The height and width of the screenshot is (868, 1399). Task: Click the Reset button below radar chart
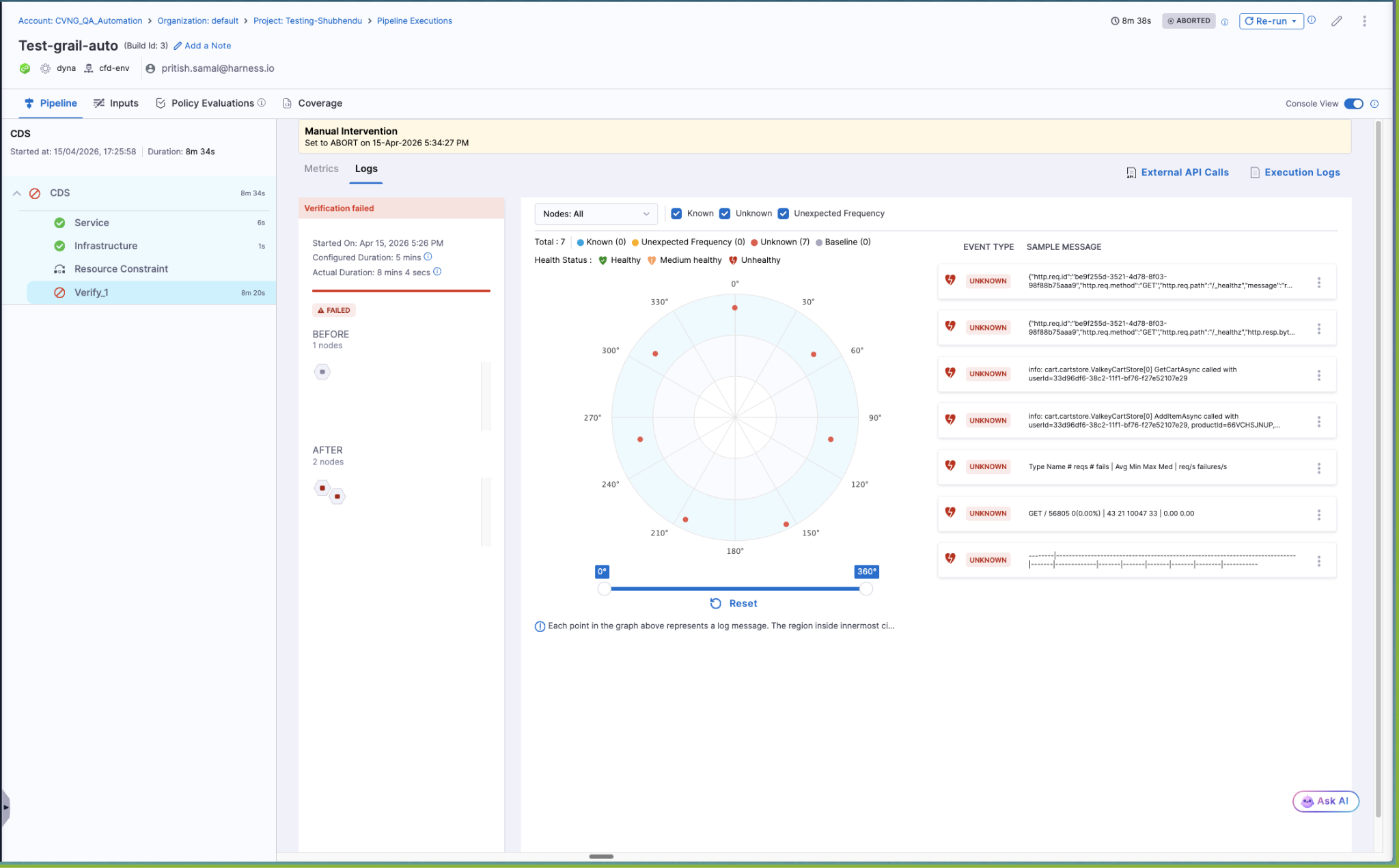tap(734, 604)
